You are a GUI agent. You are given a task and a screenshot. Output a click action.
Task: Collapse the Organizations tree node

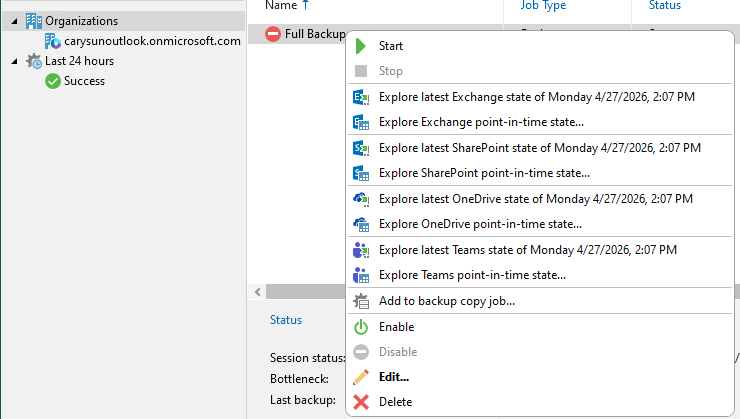14,21
